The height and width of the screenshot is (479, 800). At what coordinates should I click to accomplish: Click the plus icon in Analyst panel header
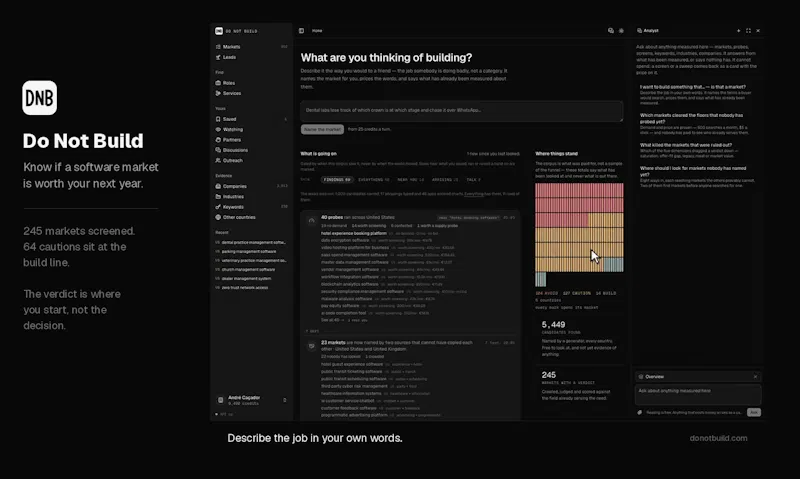(738, 31)
